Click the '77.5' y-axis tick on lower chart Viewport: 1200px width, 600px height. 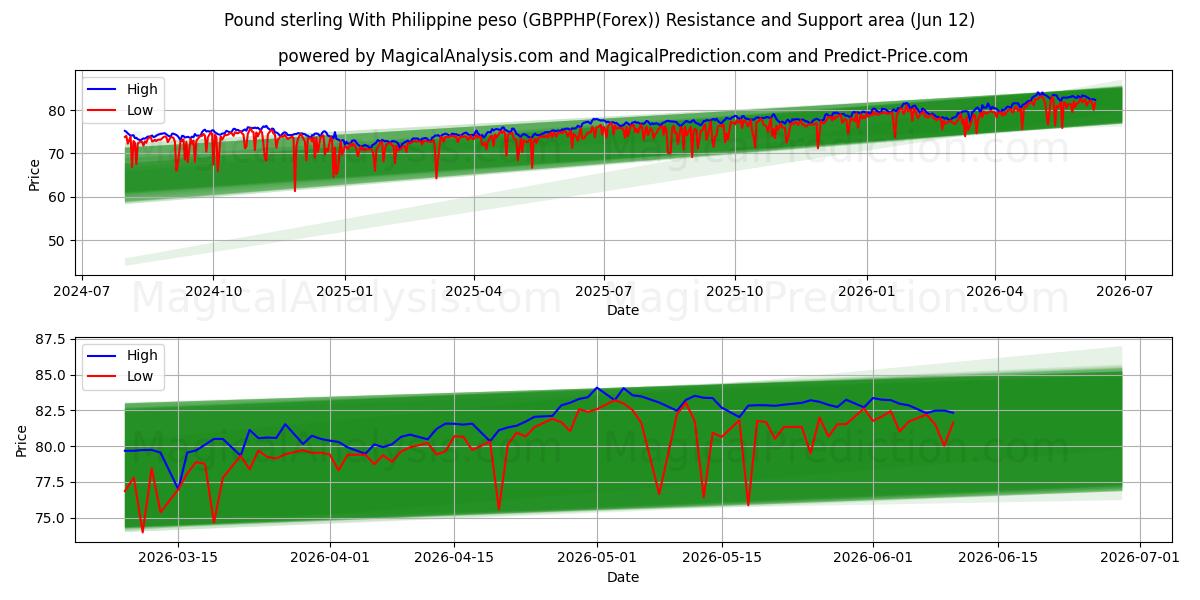(52, 482)
